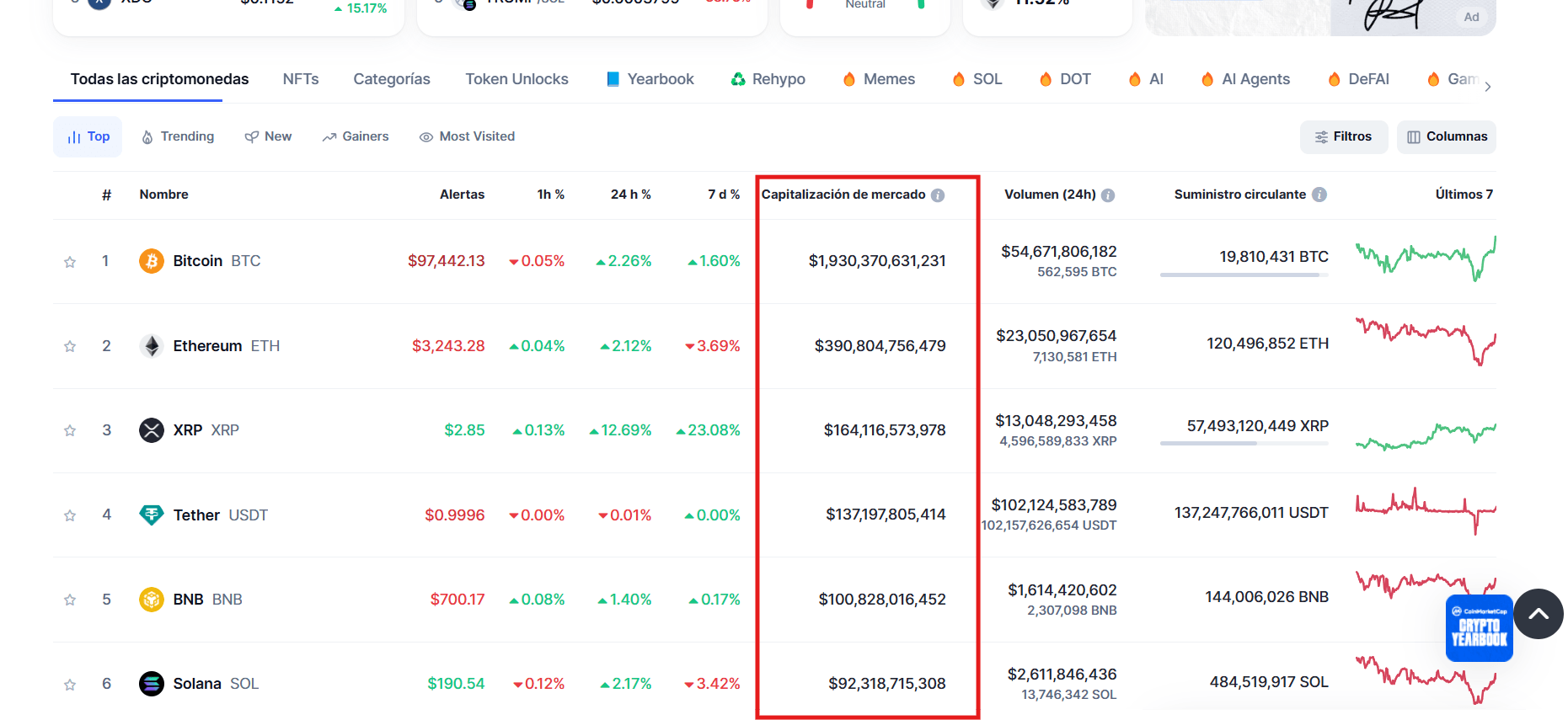Select the Top filter tab
Image resolution: width=1568 pixels, height=720 pixels.
click(88, 136)
